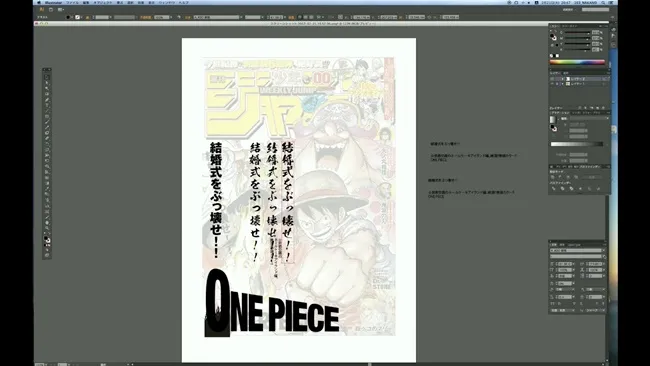Expand the top layer disclosure triangle

563,79
